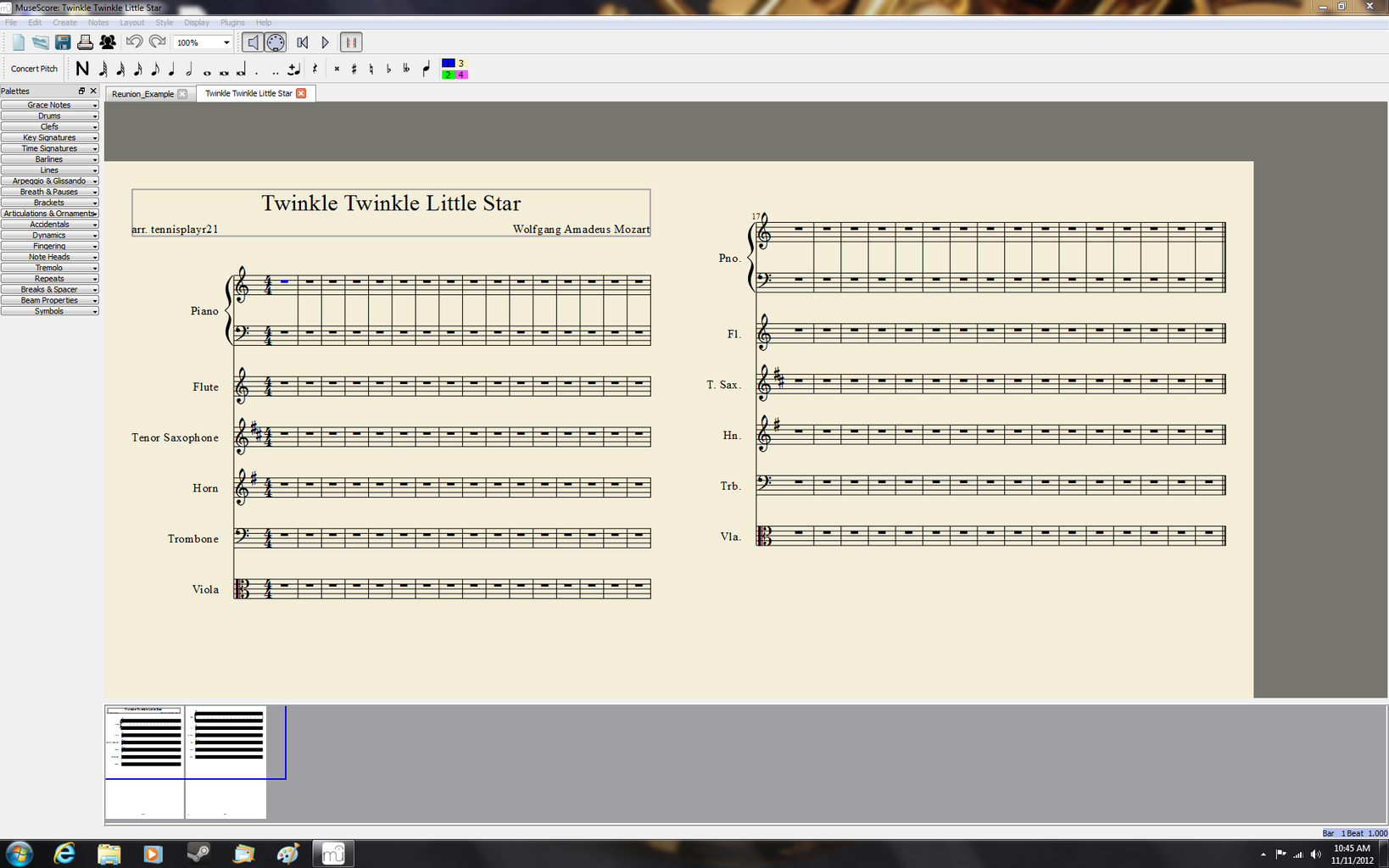The height and width of the screenshot is (868, 1389).
Task: Click the second page thumbnail in navigator
Action: pyautogui.click(x=226, y=762)
